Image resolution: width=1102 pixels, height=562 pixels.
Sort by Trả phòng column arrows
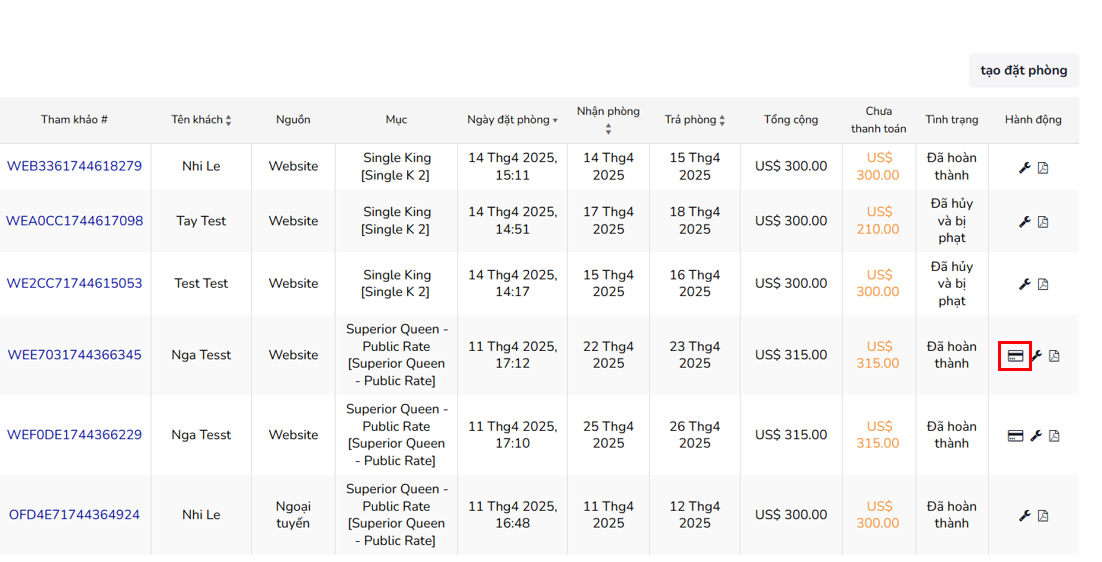pyautogui.click(x=722, y=120)
